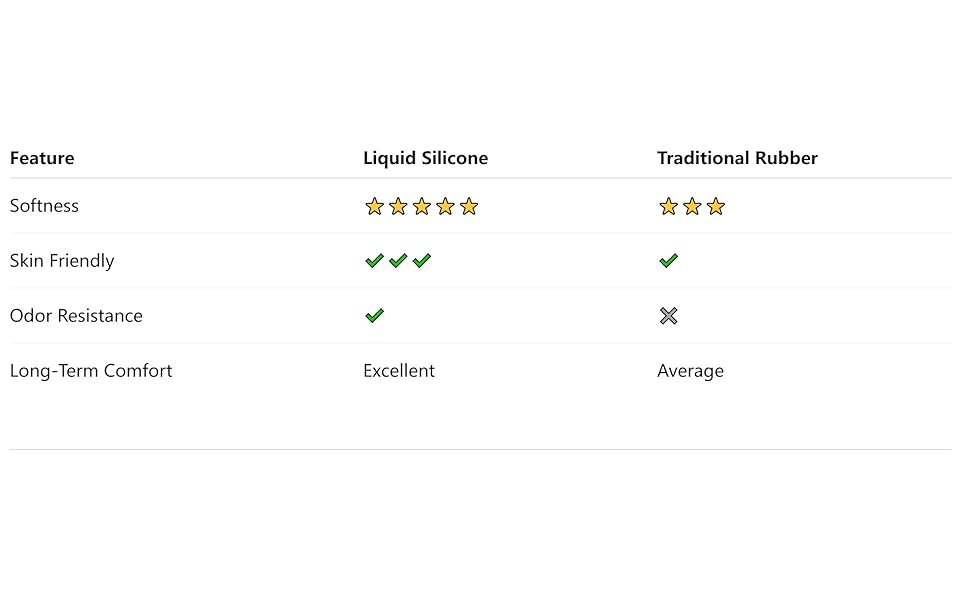This screenshot has width=970, height=600.
Task: Click Liquid Silicone's Odor Resistance checkmark
Action: click(x=374, y=316)
